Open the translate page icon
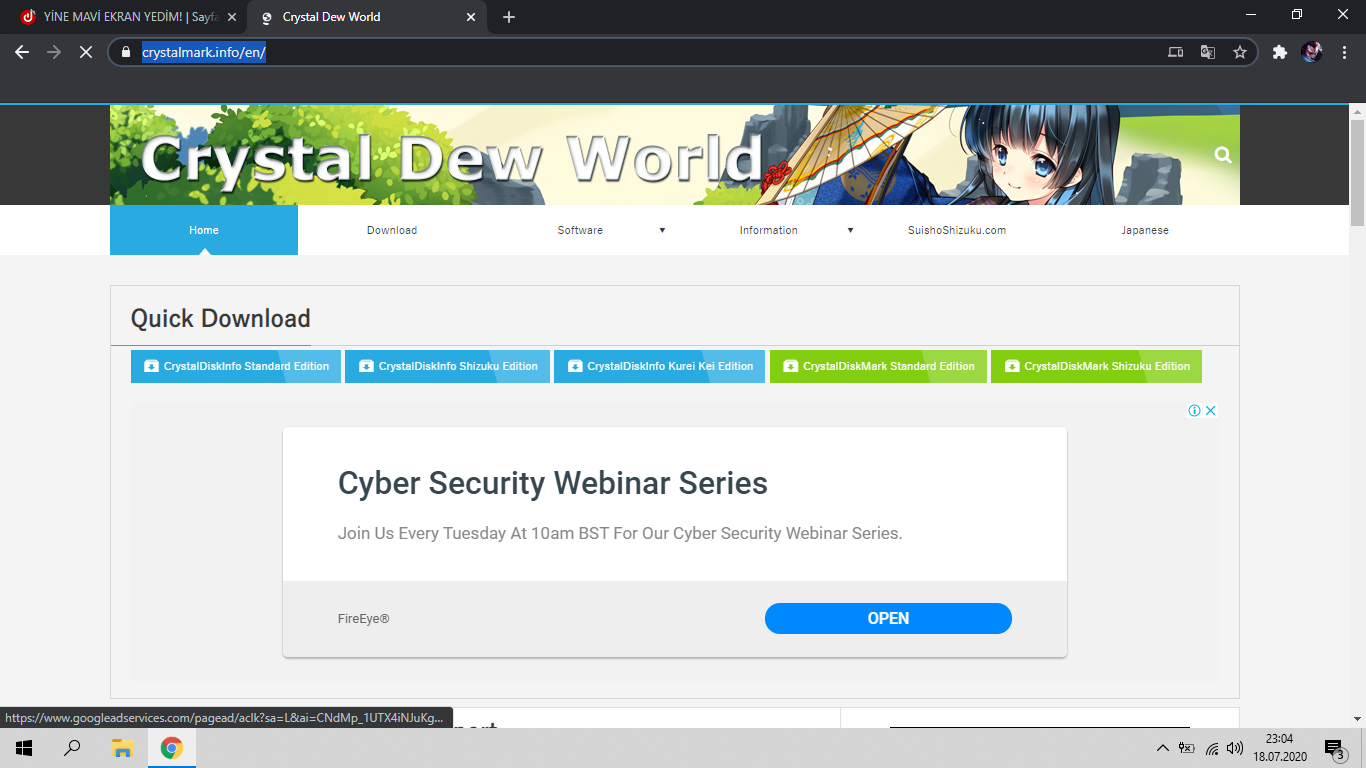The height and width of the screenshot is (768, 1366). tap(1208, 52)
